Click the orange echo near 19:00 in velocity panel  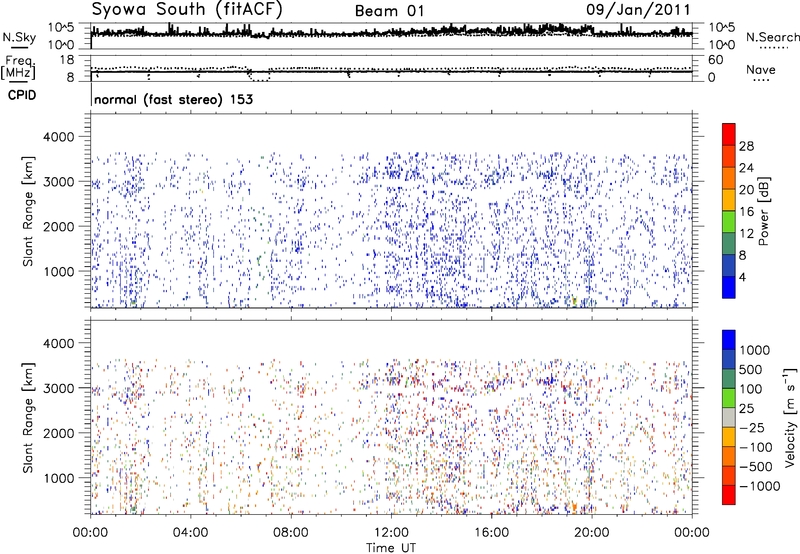click(573, 507)
